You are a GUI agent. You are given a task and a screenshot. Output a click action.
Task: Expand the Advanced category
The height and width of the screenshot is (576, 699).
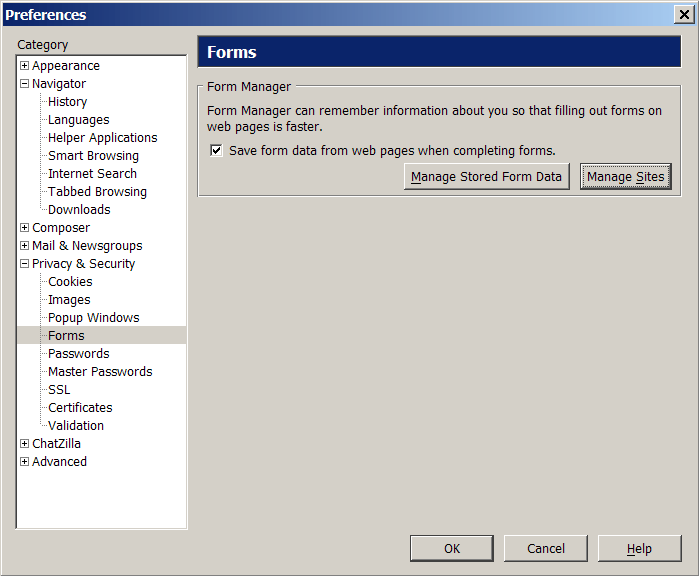tap(25, 461)
